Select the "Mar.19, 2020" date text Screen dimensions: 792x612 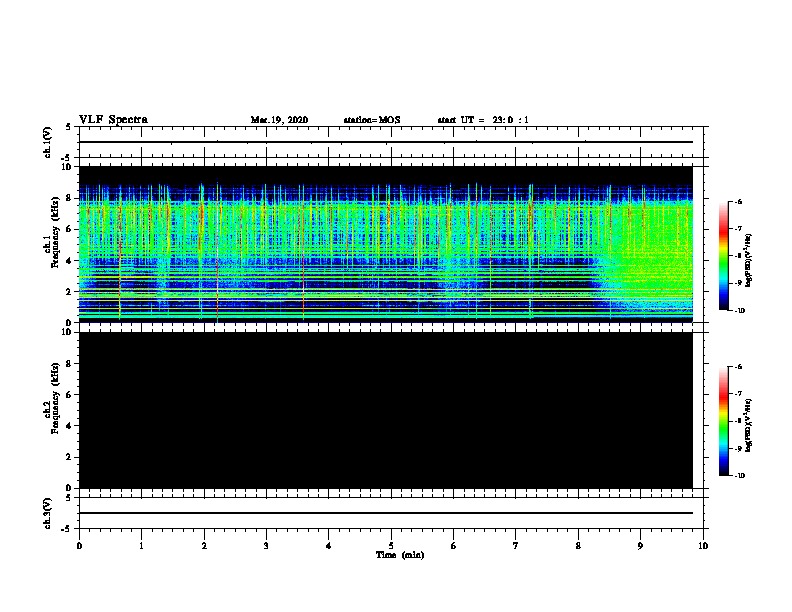(x=279, y=120)
